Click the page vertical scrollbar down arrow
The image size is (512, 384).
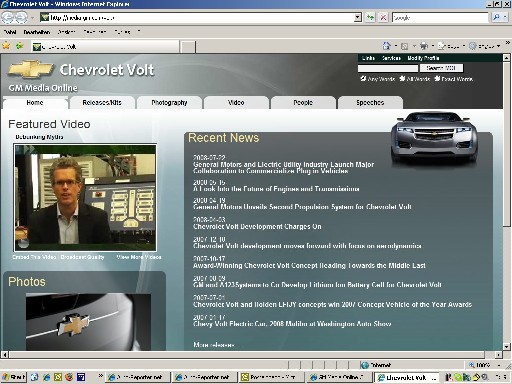click(506, 347)
